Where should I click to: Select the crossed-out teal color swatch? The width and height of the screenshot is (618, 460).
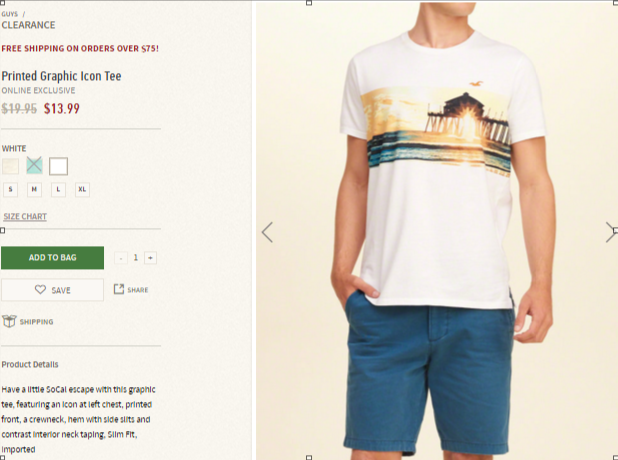(x=34, y=165)
